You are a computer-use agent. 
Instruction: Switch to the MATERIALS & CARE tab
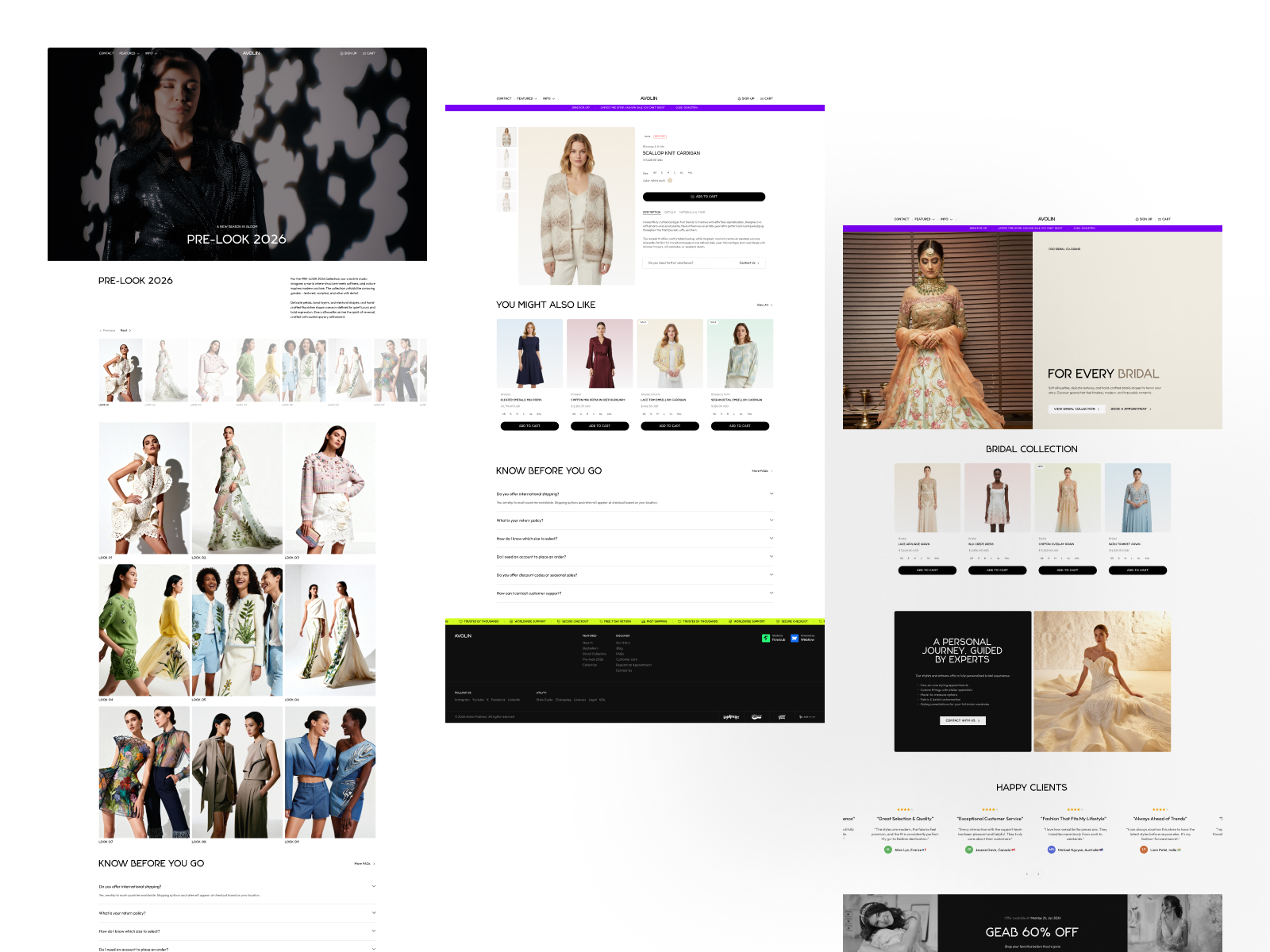692,213
